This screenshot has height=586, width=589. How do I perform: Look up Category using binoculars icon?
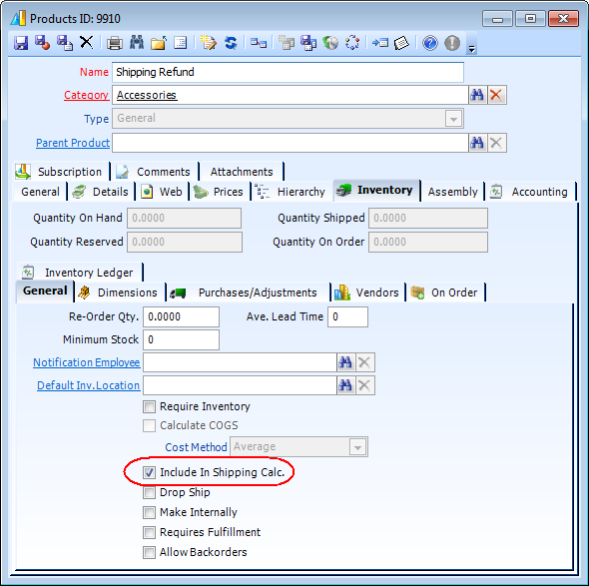477,95
